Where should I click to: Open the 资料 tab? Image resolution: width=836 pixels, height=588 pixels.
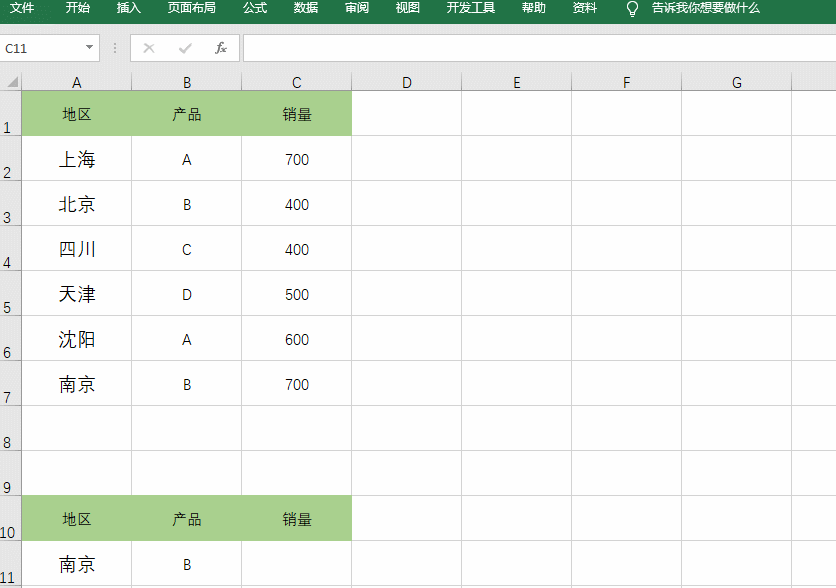point(584,9)
